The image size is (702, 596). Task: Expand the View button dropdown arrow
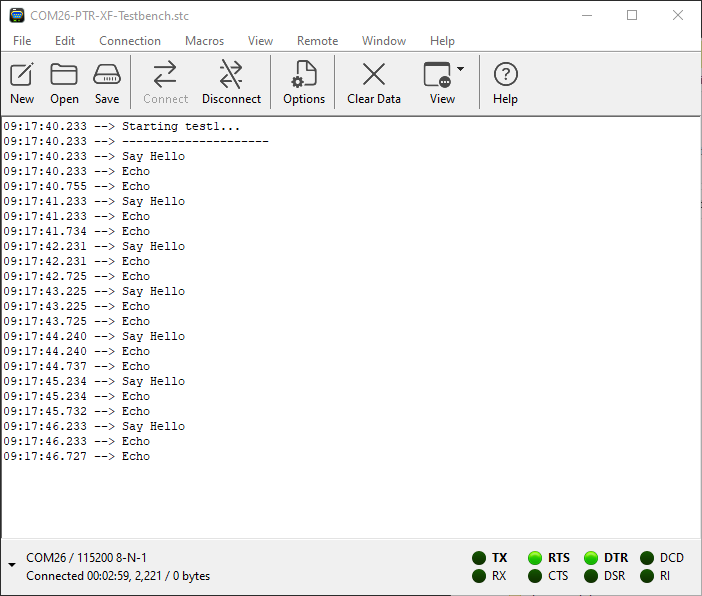[x=461, y=70]
